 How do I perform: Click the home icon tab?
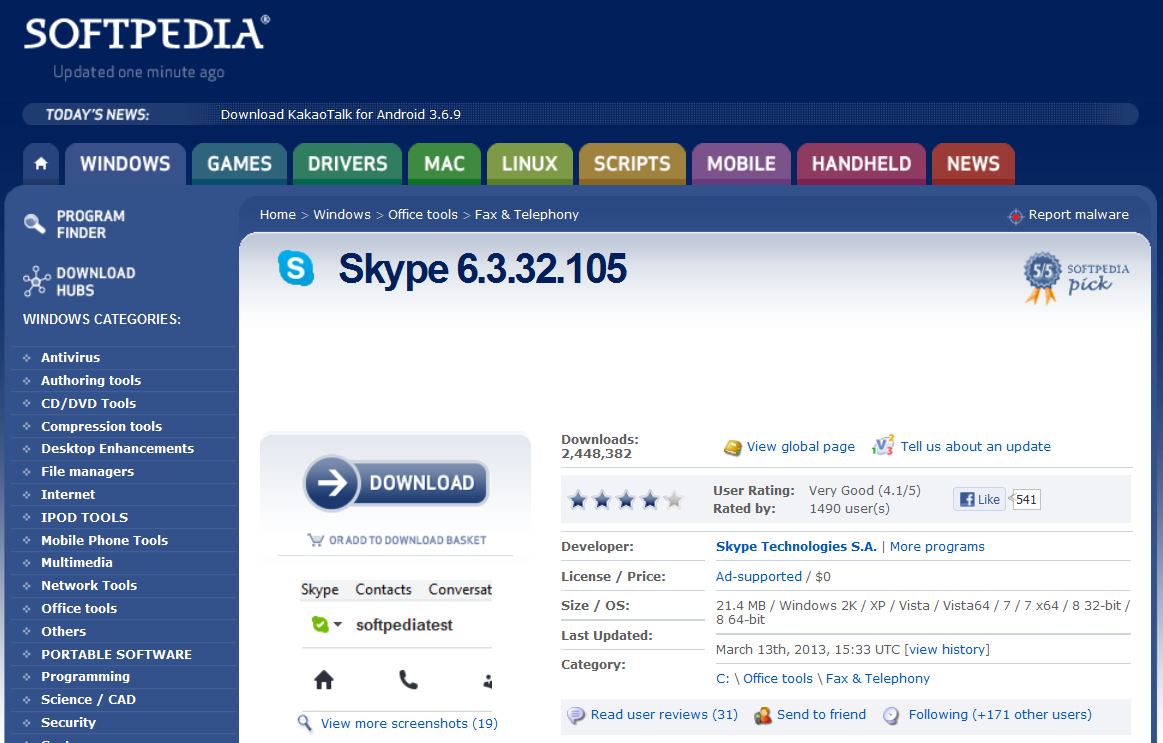(41, 164)
